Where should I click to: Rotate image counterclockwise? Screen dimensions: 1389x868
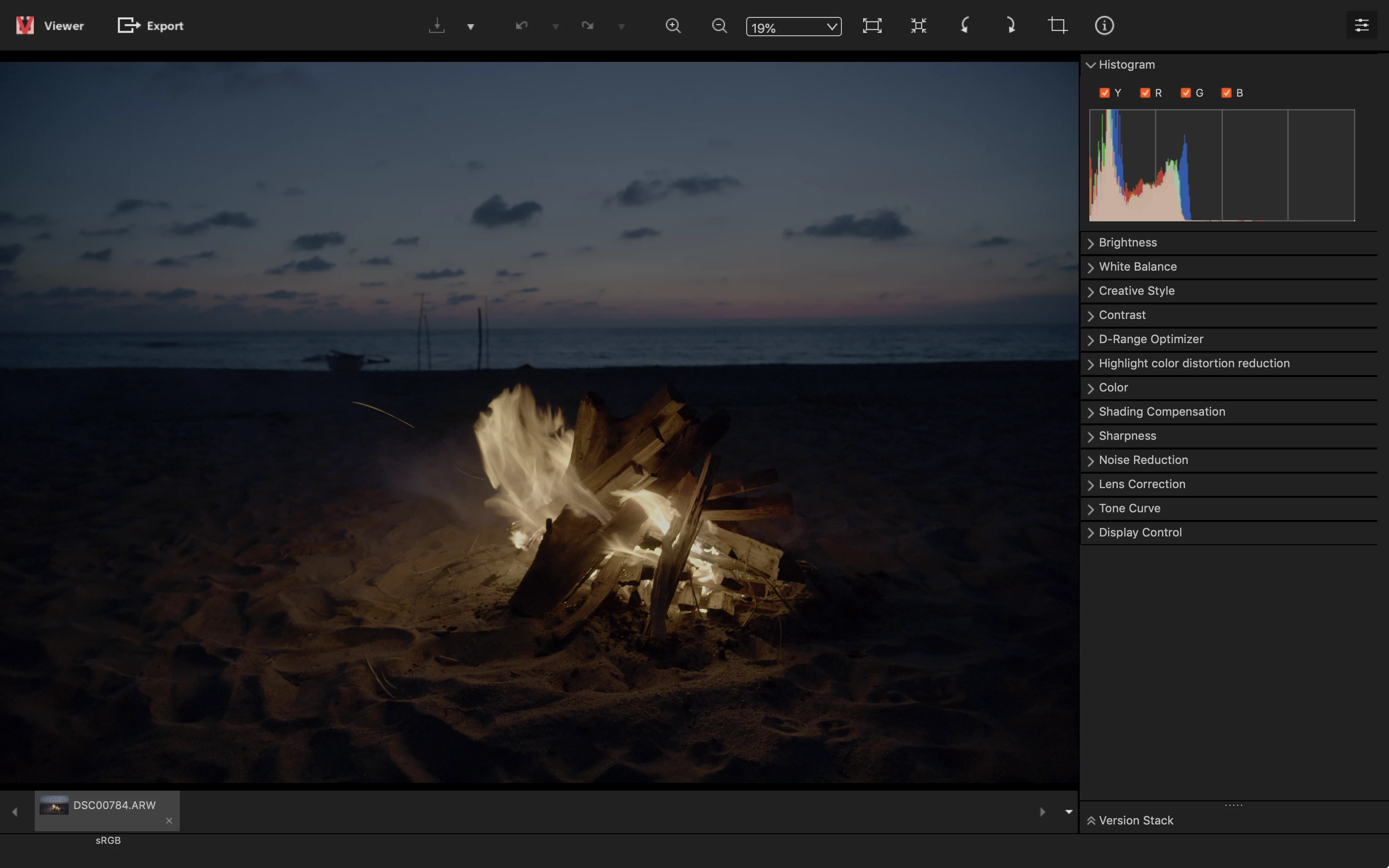coord(965,26)
